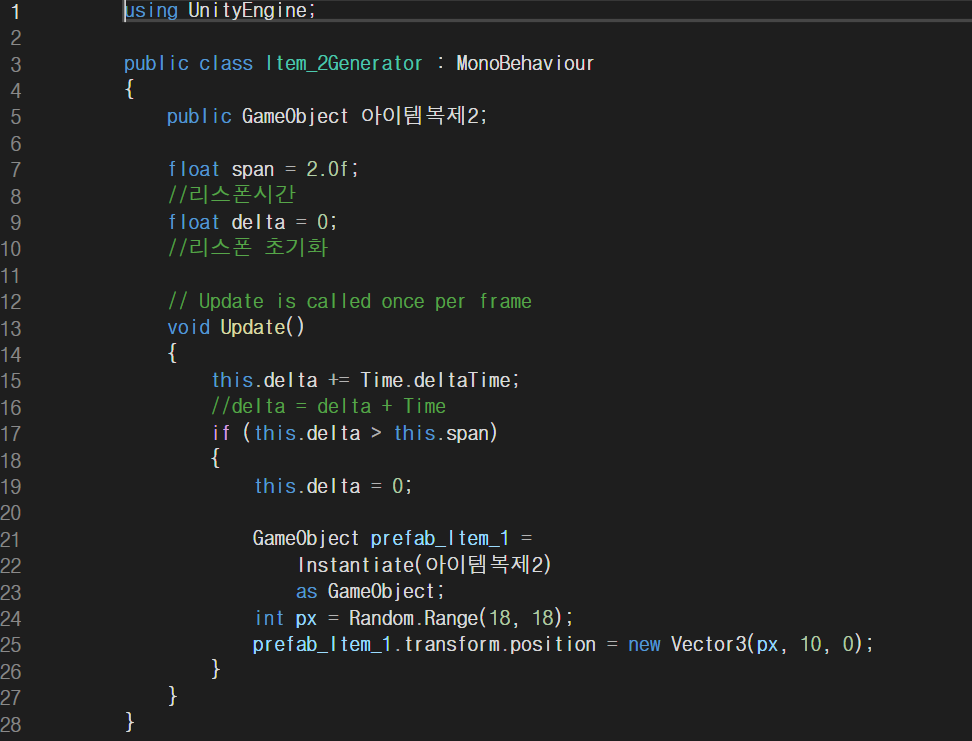
Task: Click line number 13 in the gutter
Action: pos(11,329)
